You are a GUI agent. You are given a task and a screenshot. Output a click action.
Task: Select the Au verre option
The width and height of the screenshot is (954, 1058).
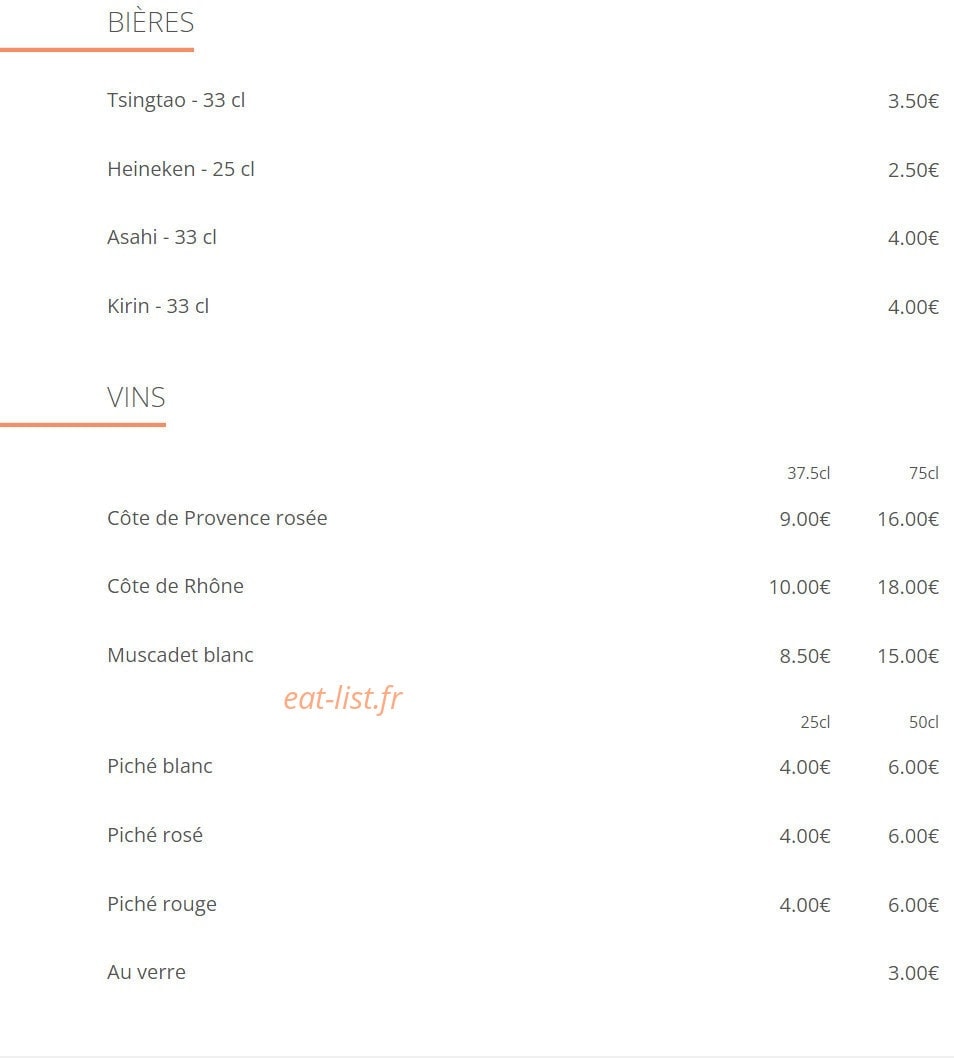(146, 972)
